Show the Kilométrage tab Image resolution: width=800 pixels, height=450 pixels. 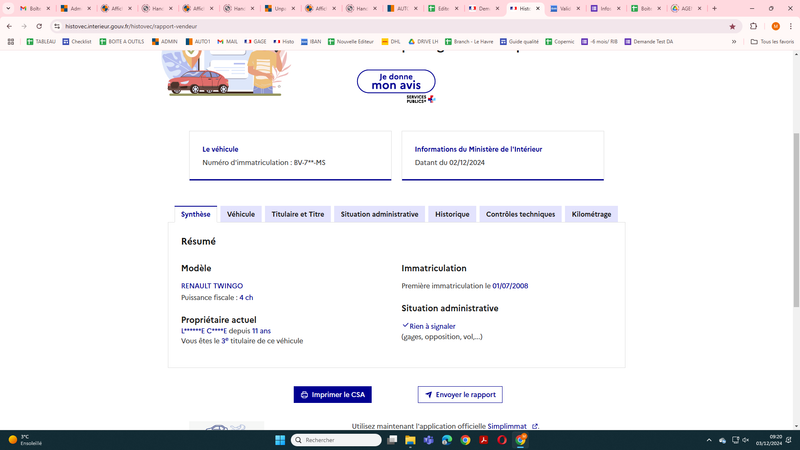point(591,214)
